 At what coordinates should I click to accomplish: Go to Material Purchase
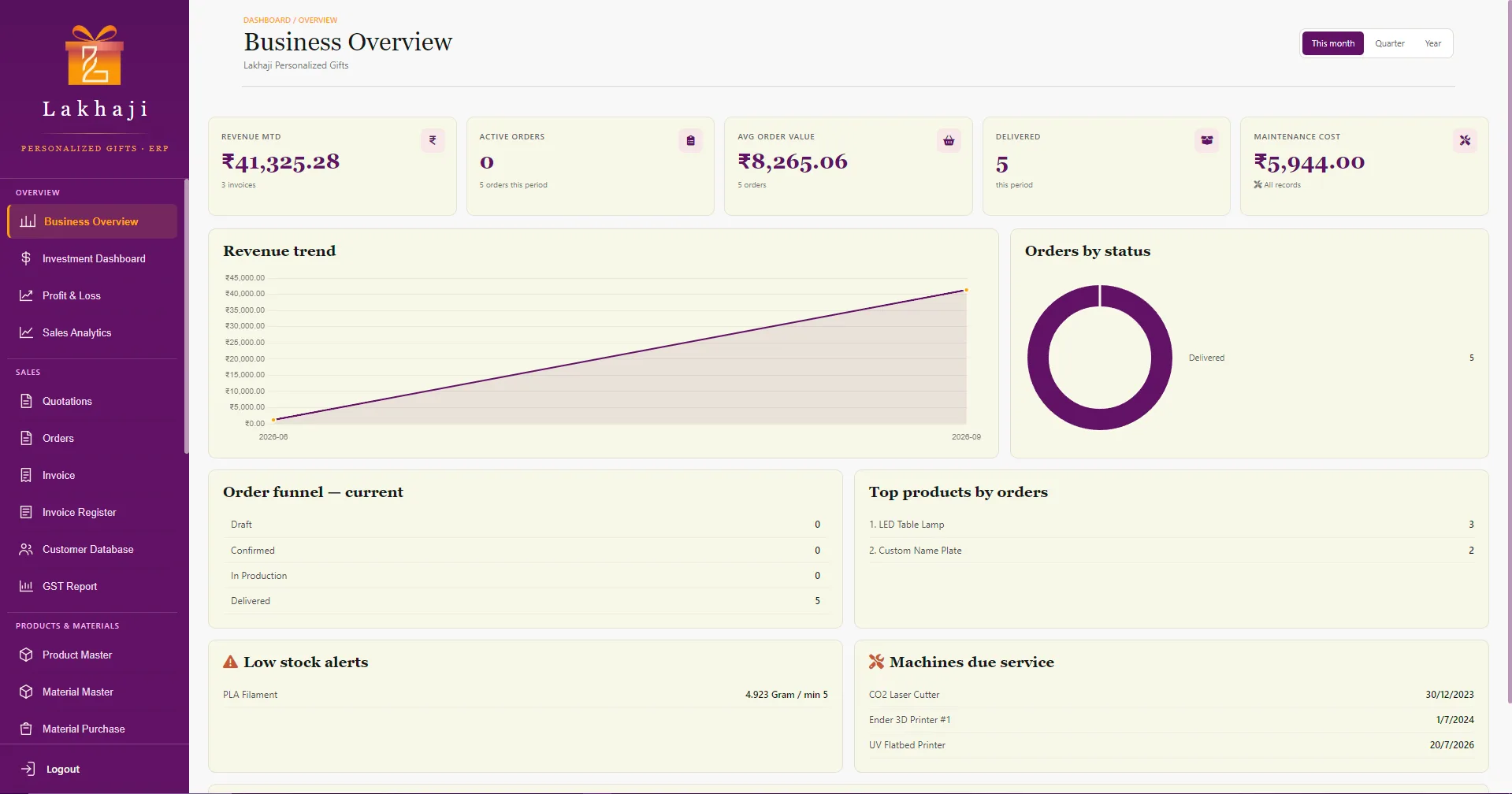pyautogui.click(x=92, y=729)
